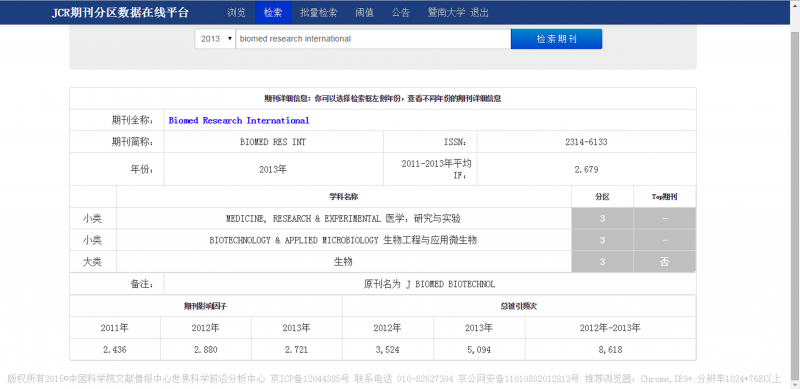The image size is (800, 389).
Task: Click the 学科名称 column header
Action: 343,197
